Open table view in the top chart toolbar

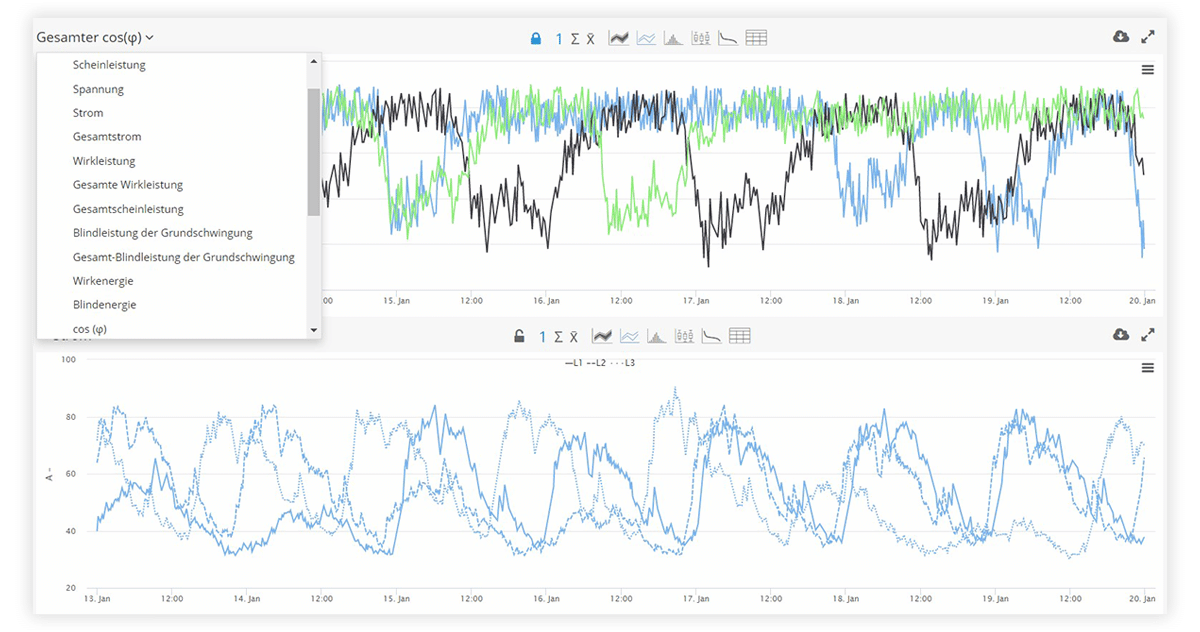756,38
